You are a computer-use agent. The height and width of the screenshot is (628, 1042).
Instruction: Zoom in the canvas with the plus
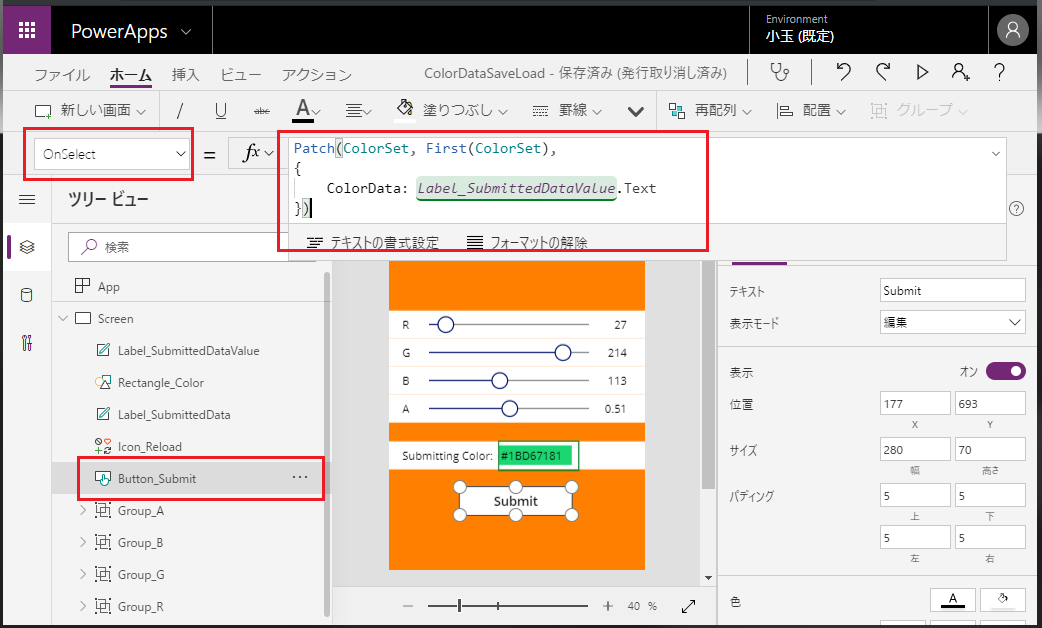(x=607, y=606)
